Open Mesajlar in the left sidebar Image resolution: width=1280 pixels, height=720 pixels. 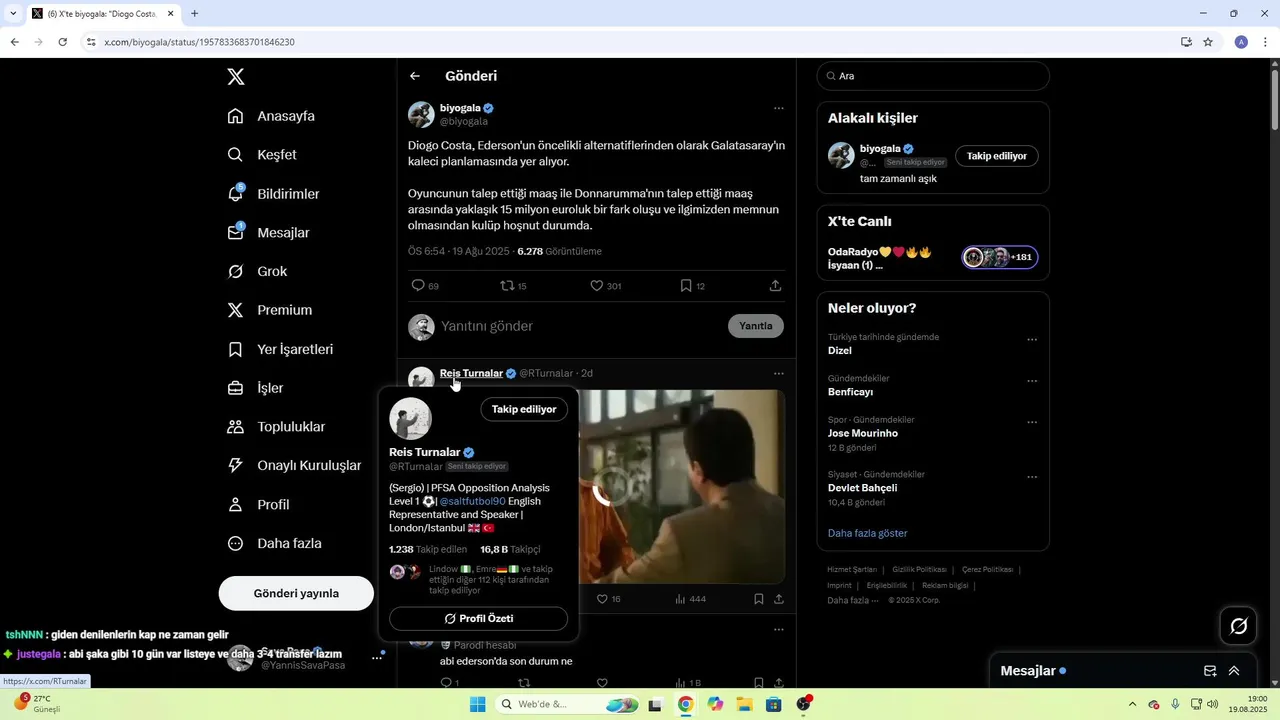(268, 233)
